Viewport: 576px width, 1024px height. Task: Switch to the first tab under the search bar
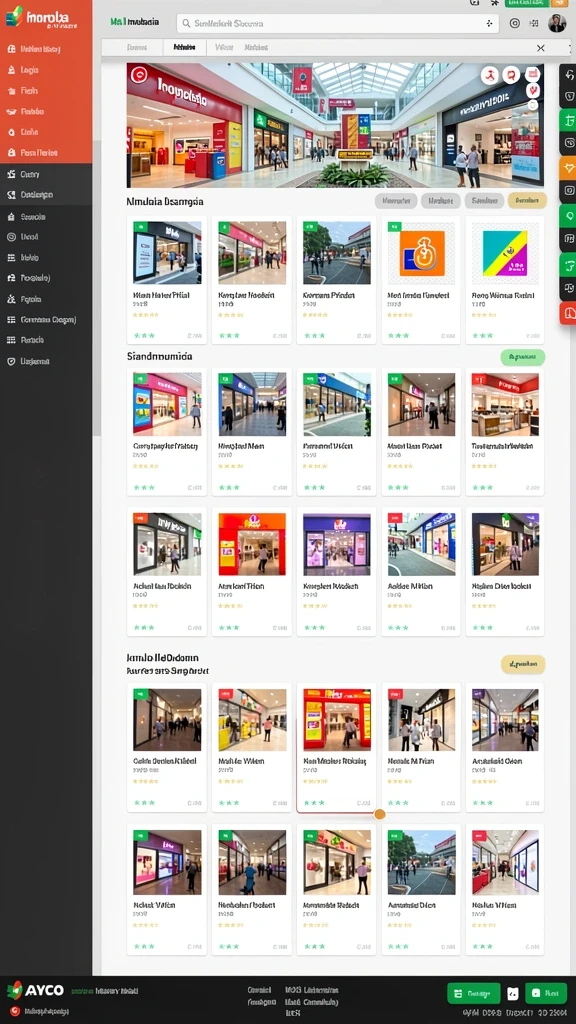pyautogui.click(x=137, y=48)
